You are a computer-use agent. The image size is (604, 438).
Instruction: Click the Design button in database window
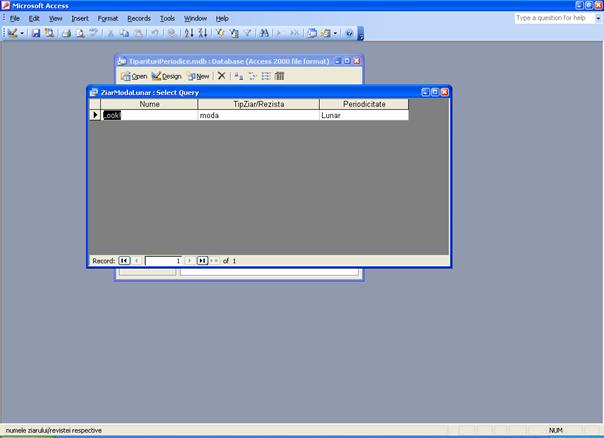(167, 76)
